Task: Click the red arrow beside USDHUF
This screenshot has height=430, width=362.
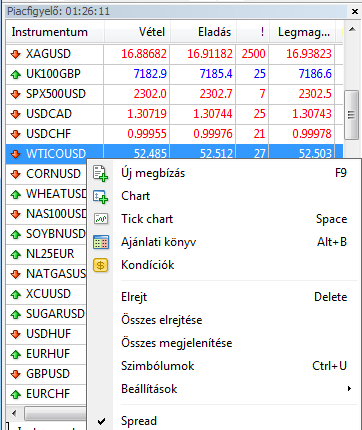Action: (x=16, y=334)
